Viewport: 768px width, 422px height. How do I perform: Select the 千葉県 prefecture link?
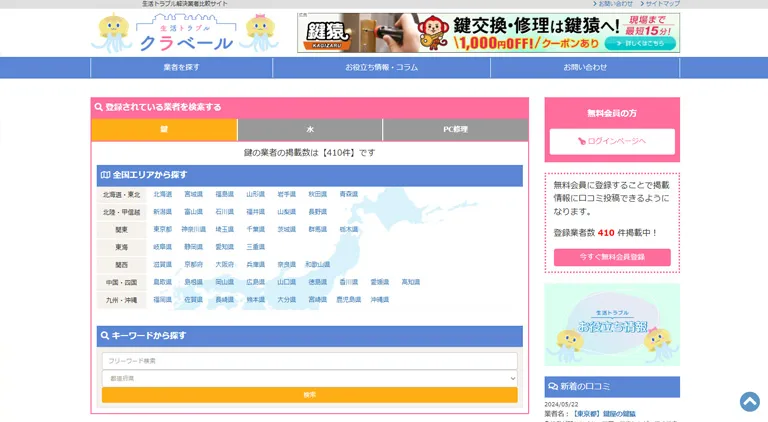255,229
